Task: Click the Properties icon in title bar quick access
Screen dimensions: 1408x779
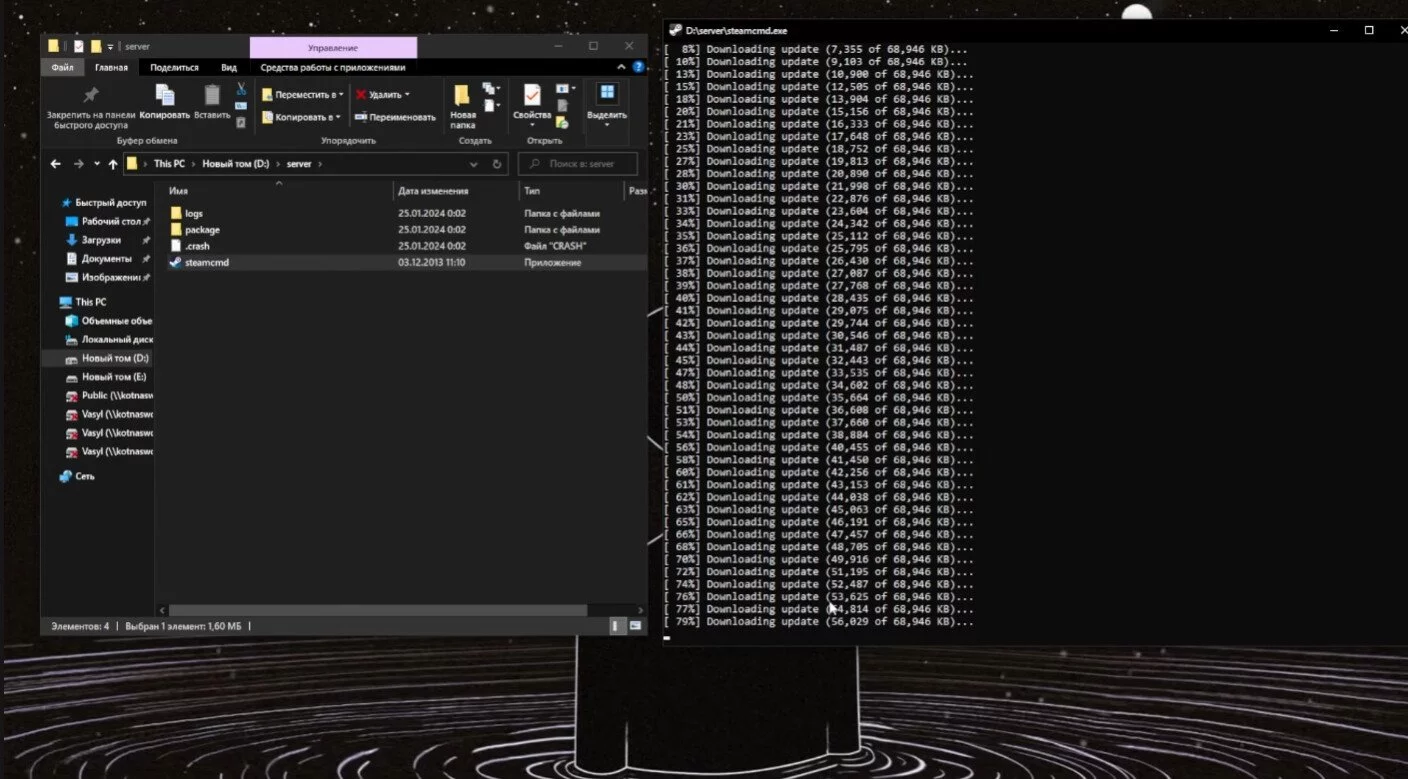Action: click(x=79, y=46)
